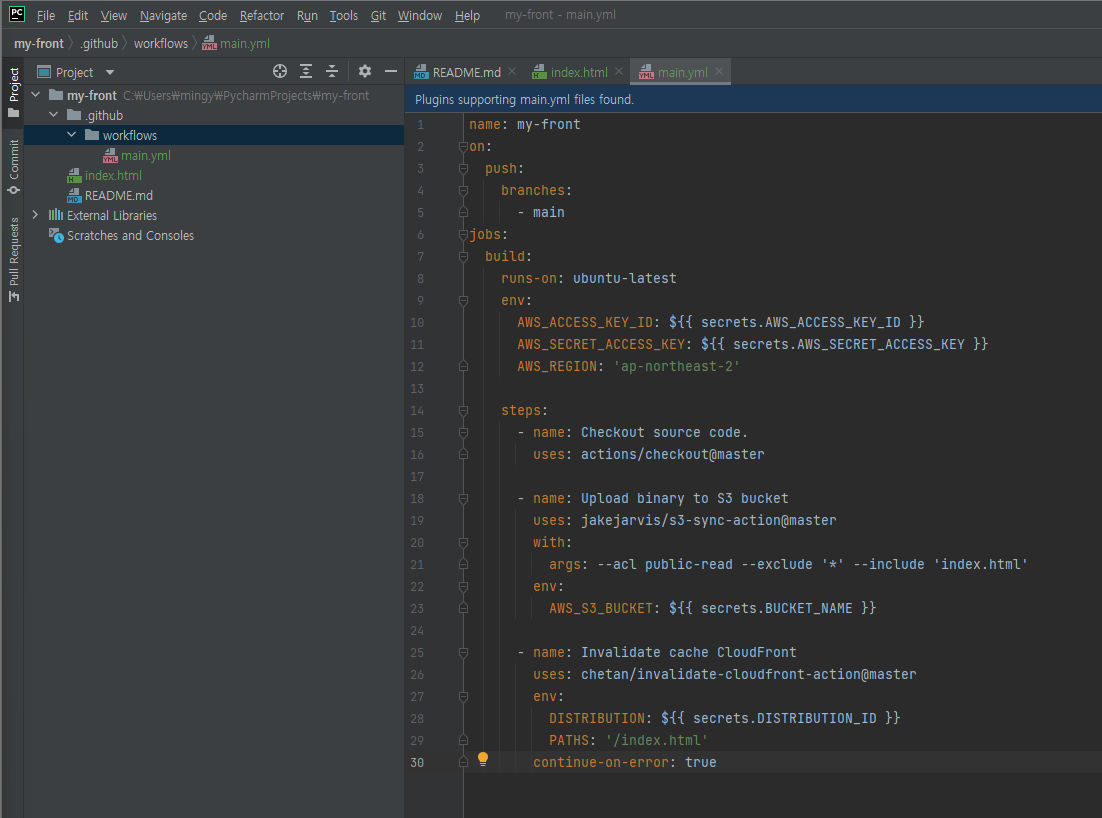Open the Run menu

(307, 15)
